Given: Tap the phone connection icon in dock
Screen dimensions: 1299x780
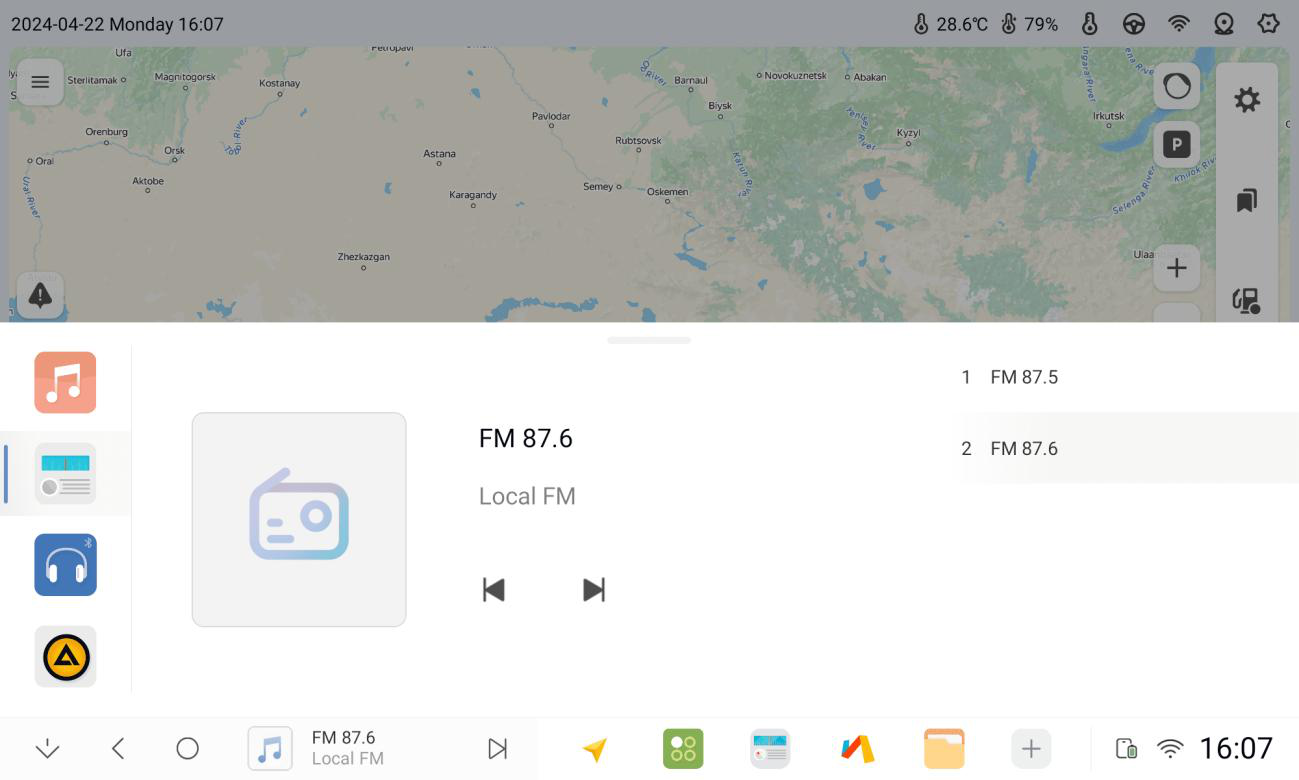Looking at the screenshot, I should [x=1126, y=749].
